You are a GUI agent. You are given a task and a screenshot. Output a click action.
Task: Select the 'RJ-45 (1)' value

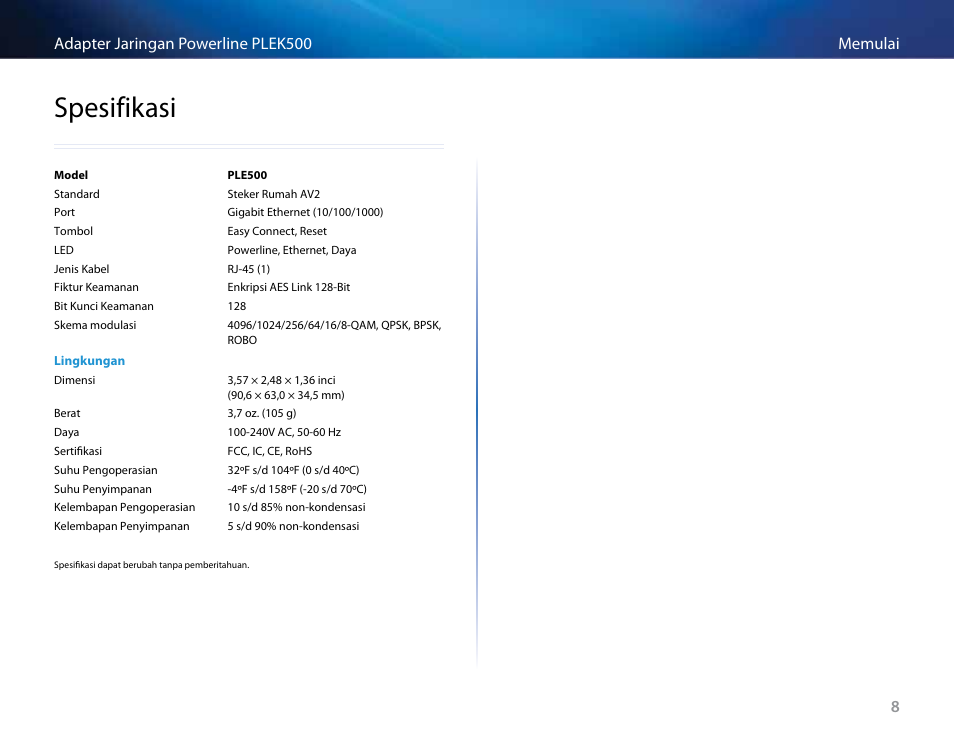coord(248,269)
